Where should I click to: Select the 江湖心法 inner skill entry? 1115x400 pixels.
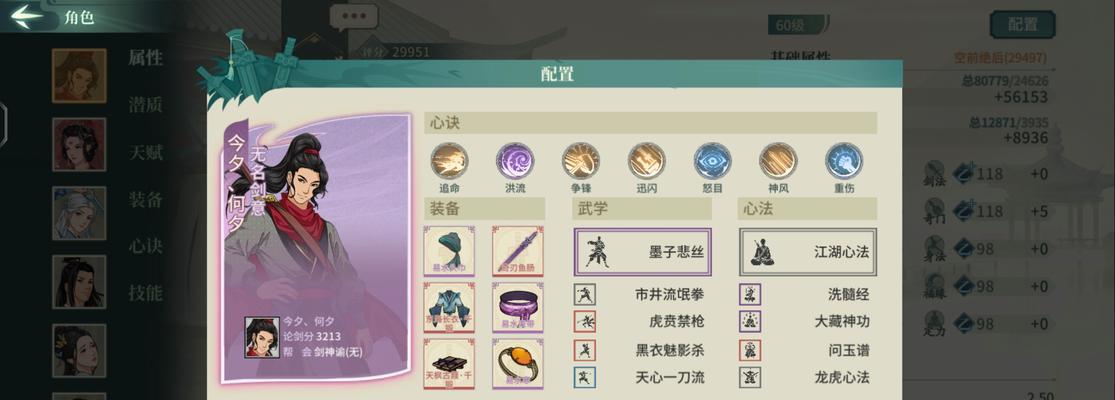tap(808, 252)
